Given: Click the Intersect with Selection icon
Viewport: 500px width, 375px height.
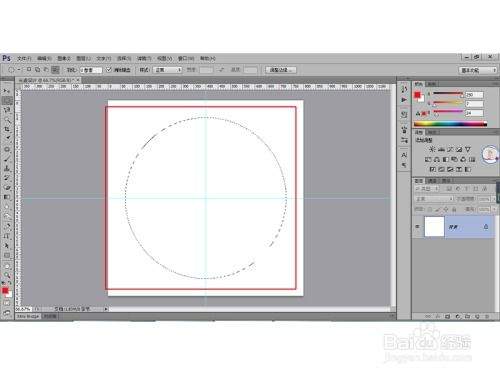Looking at the screenshot, I should [55, 70].
